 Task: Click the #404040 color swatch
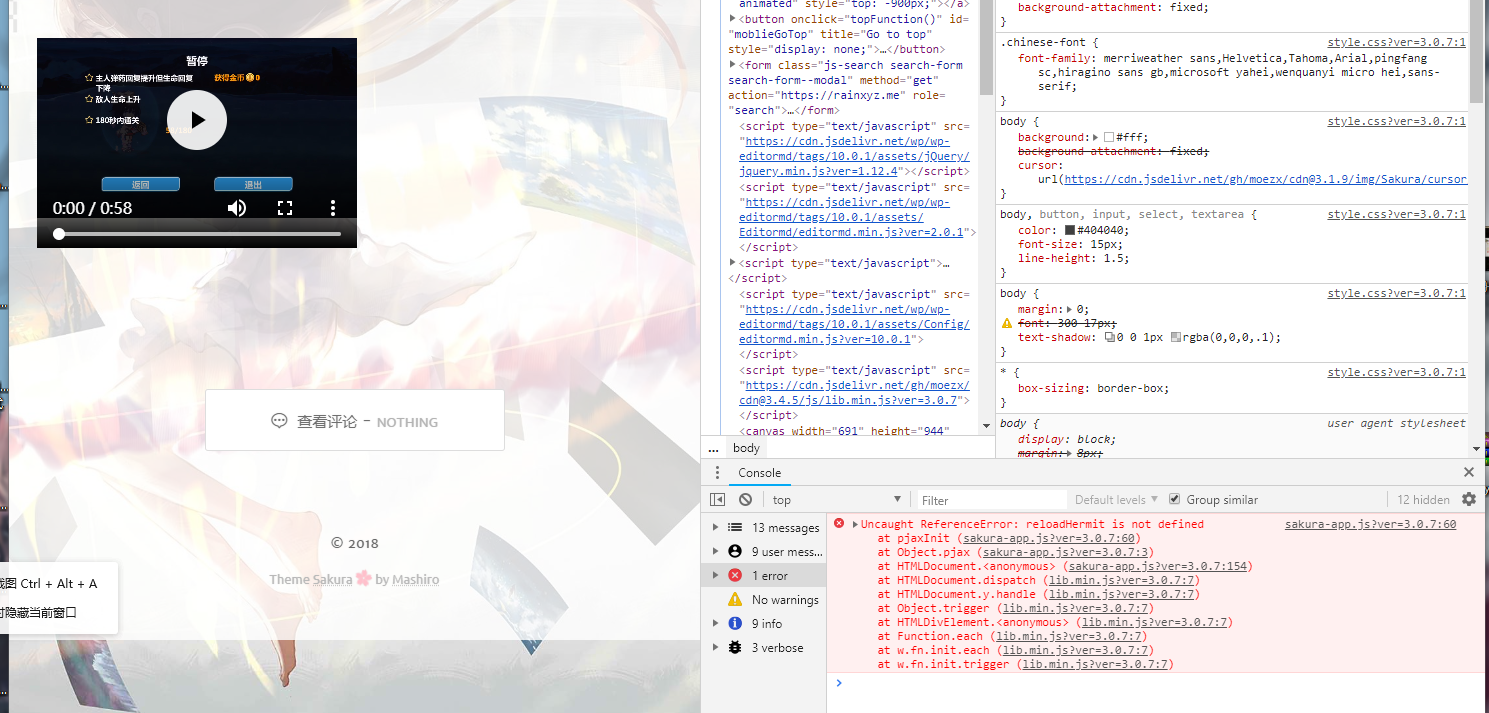pyautogui.click(x=1070, y=230)
